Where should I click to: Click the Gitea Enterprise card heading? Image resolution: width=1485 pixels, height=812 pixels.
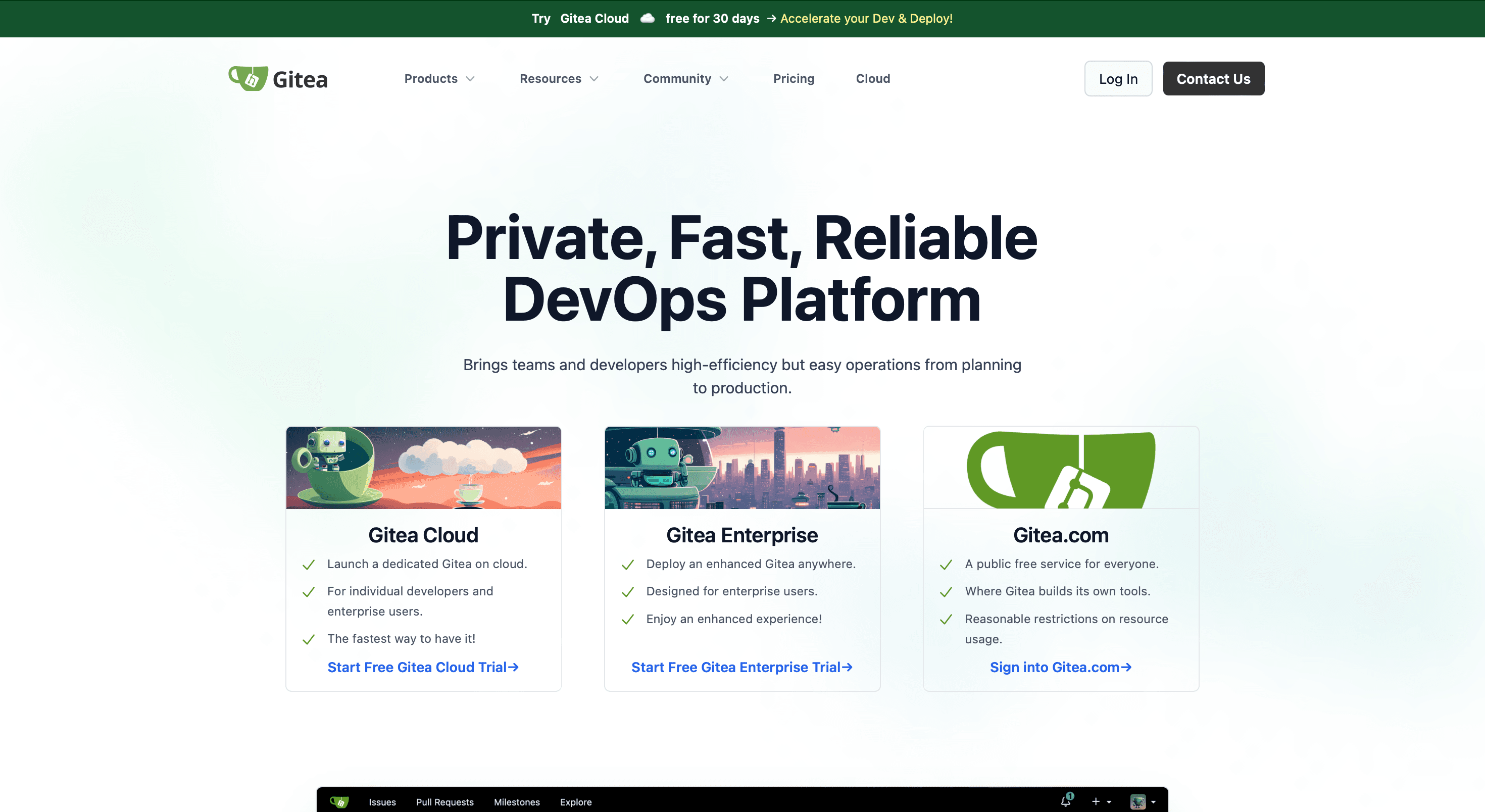[x=742, y=535]
